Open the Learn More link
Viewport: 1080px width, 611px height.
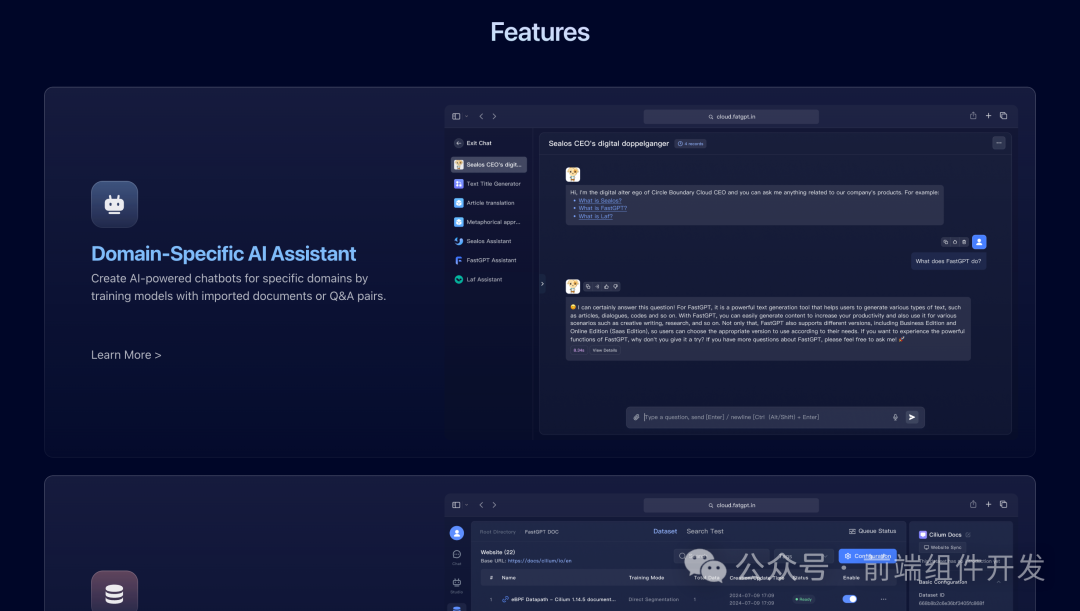[126, 355]
